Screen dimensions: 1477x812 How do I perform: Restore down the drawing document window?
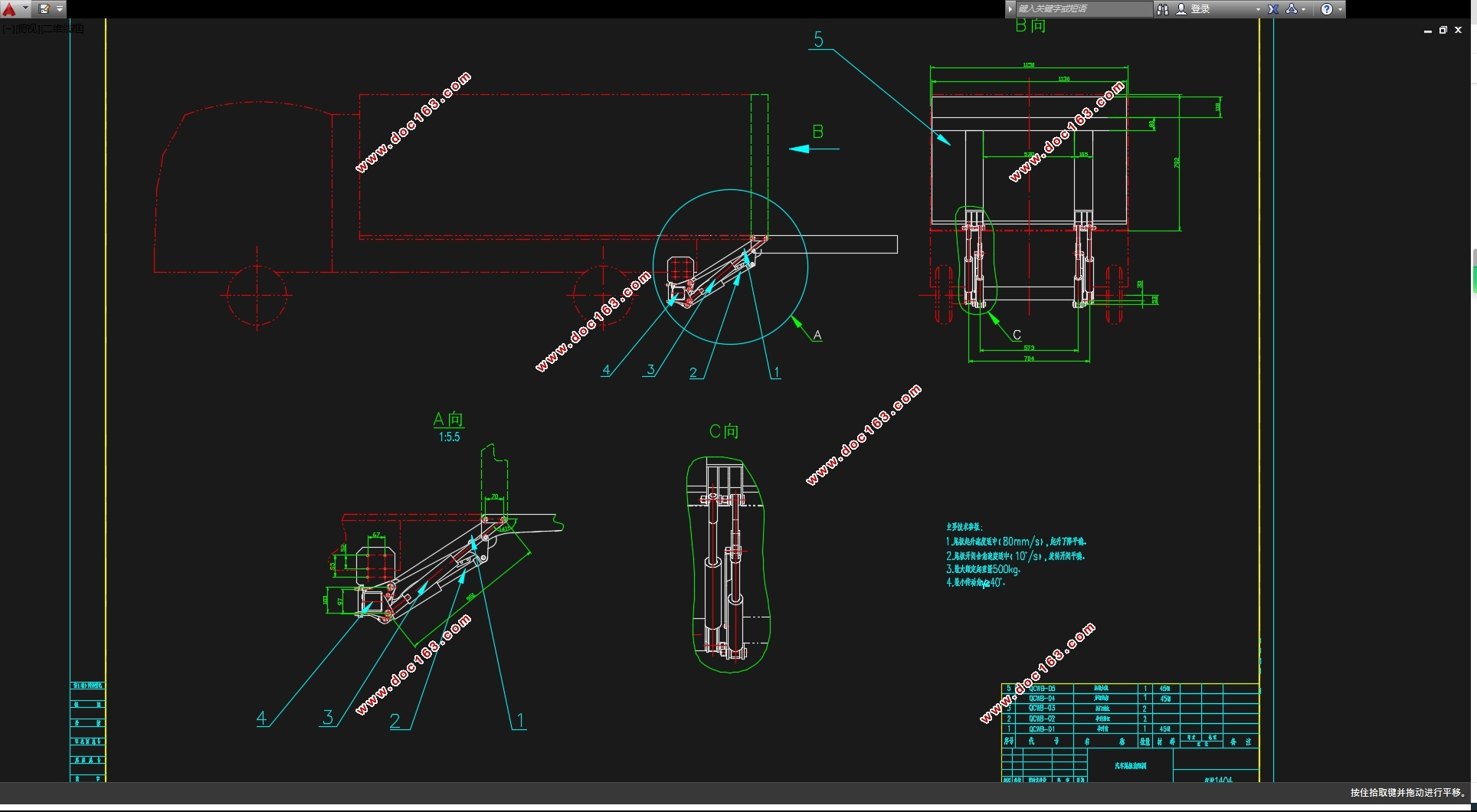tap(1443, 30)
